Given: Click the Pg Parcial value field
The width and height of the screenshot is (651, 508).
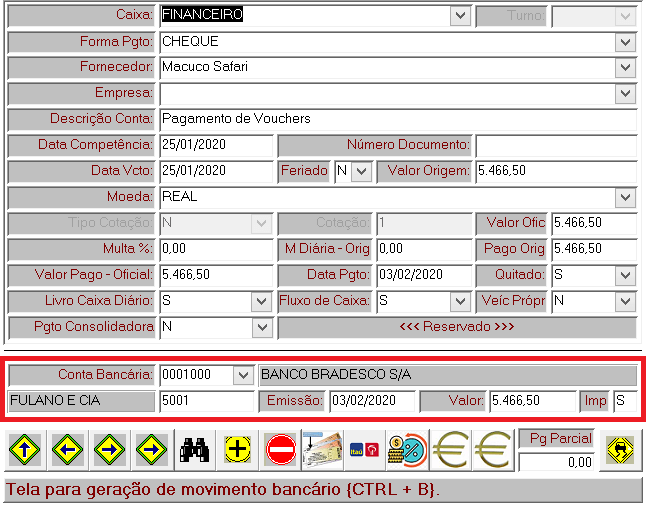Looking at the screenshot, I should pos(557,462).
